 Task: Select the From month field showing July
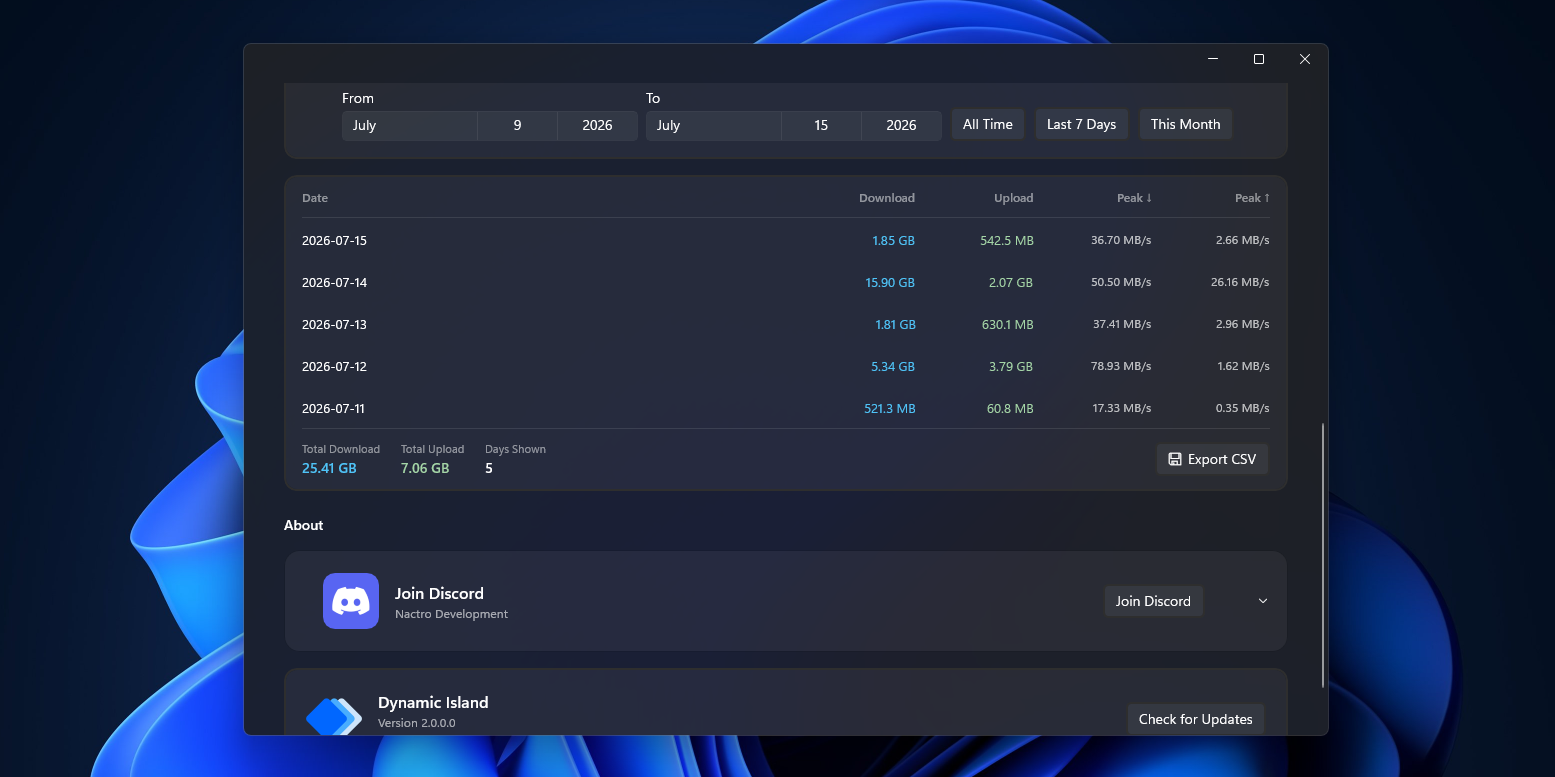409,125
